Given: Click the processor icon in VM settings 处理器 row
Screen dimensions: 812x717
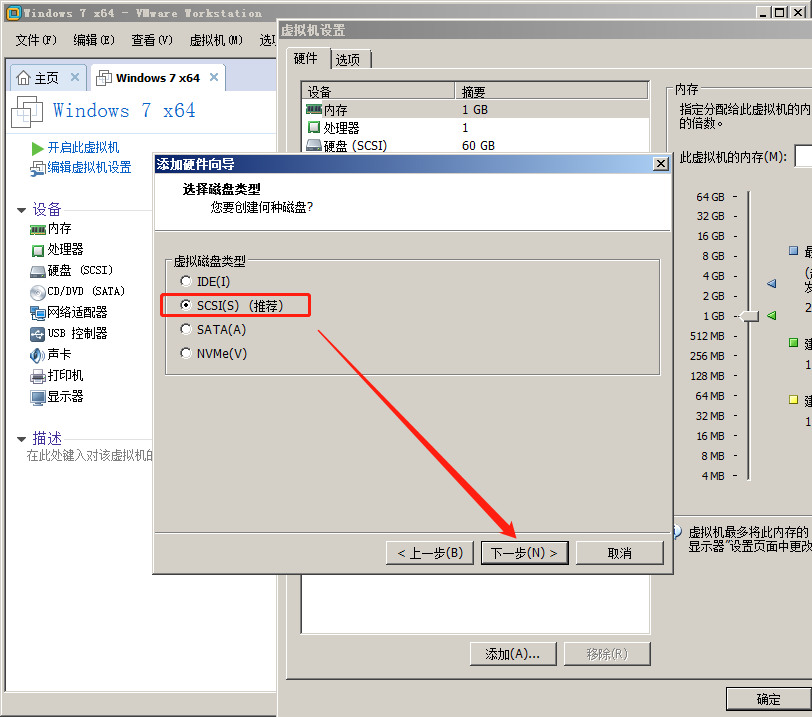Looking at the screenshot, I should pyautogui.click(x=314, y=127).
